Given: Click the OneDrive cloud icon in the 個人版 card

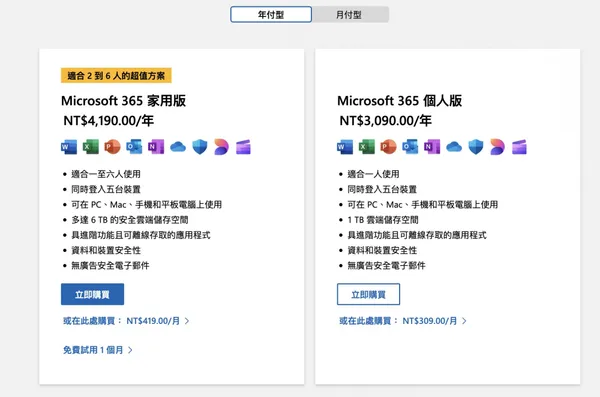Looking at the screenshot, I should tap(454, 147).
